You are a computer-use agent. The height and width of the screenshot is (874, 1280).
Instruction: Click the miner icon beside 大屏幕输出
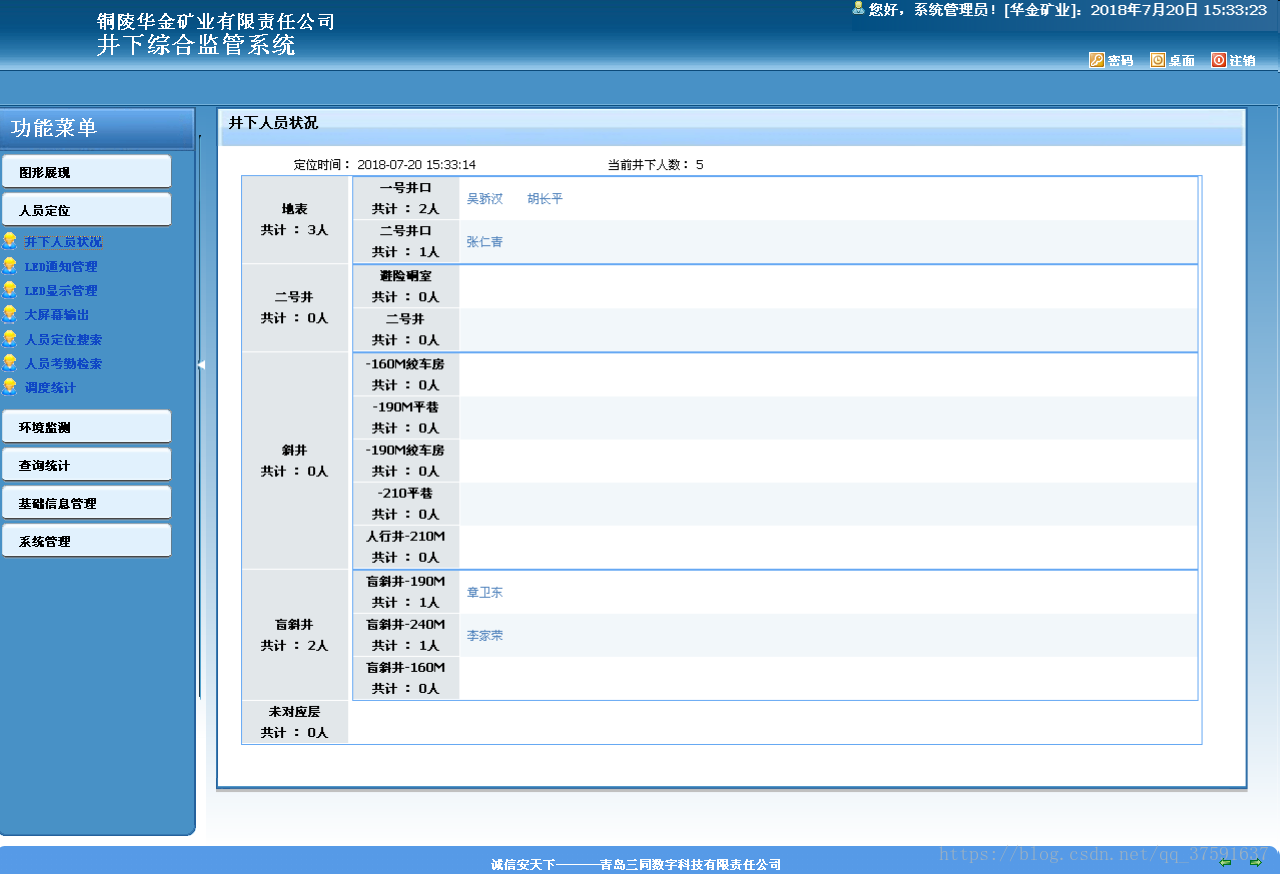point(10,314)
